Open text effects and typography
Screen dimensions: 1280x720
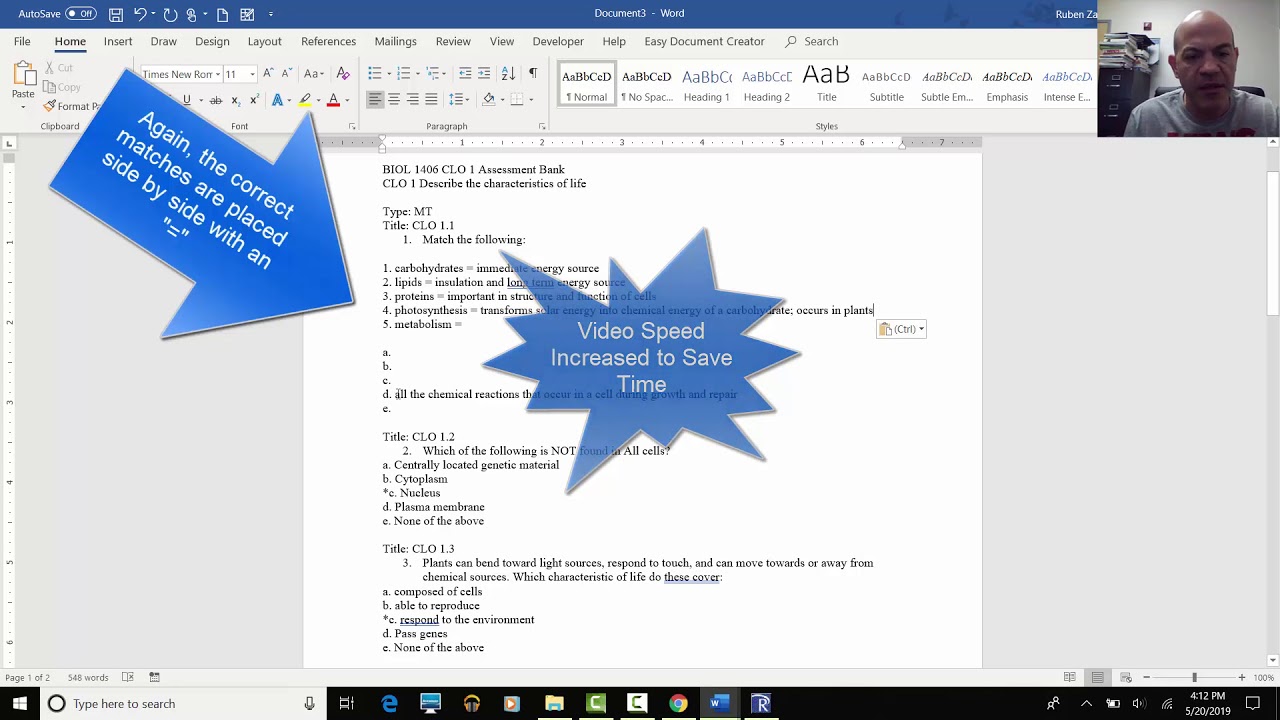click(x=277, y=100)
